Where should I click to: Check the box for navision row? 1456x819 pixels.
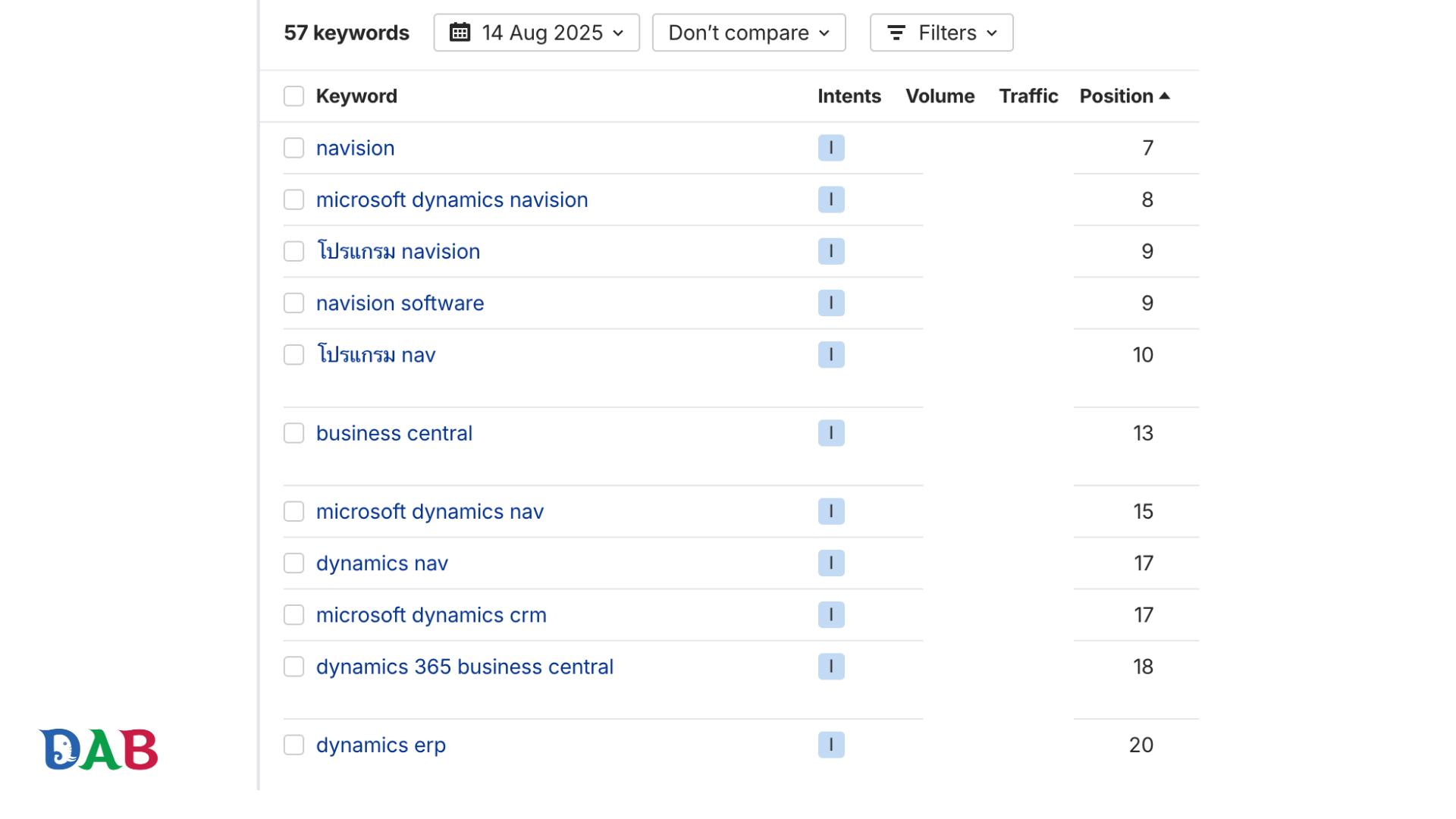pyautogui.click(x=293, y=148)
